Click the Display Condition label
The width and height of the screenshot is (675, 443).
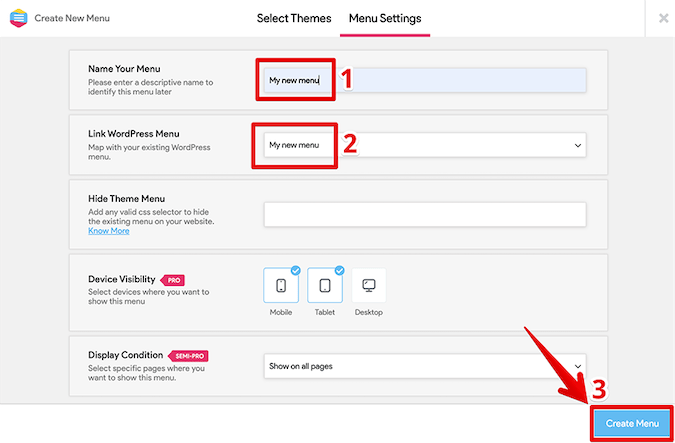(x=126, y=355)
